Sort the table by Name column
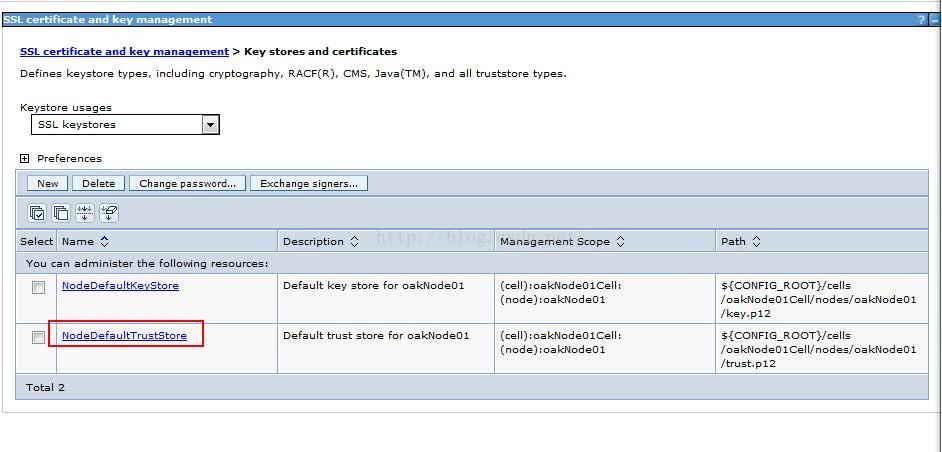 pos(105,241)
